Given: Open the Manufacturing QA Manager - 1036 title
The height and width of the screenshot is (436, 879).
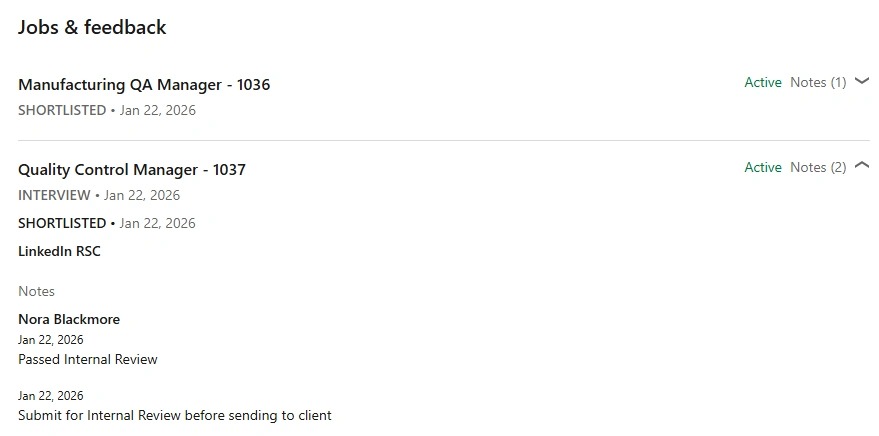Looking at the screenshot, I should click(144, 84).
